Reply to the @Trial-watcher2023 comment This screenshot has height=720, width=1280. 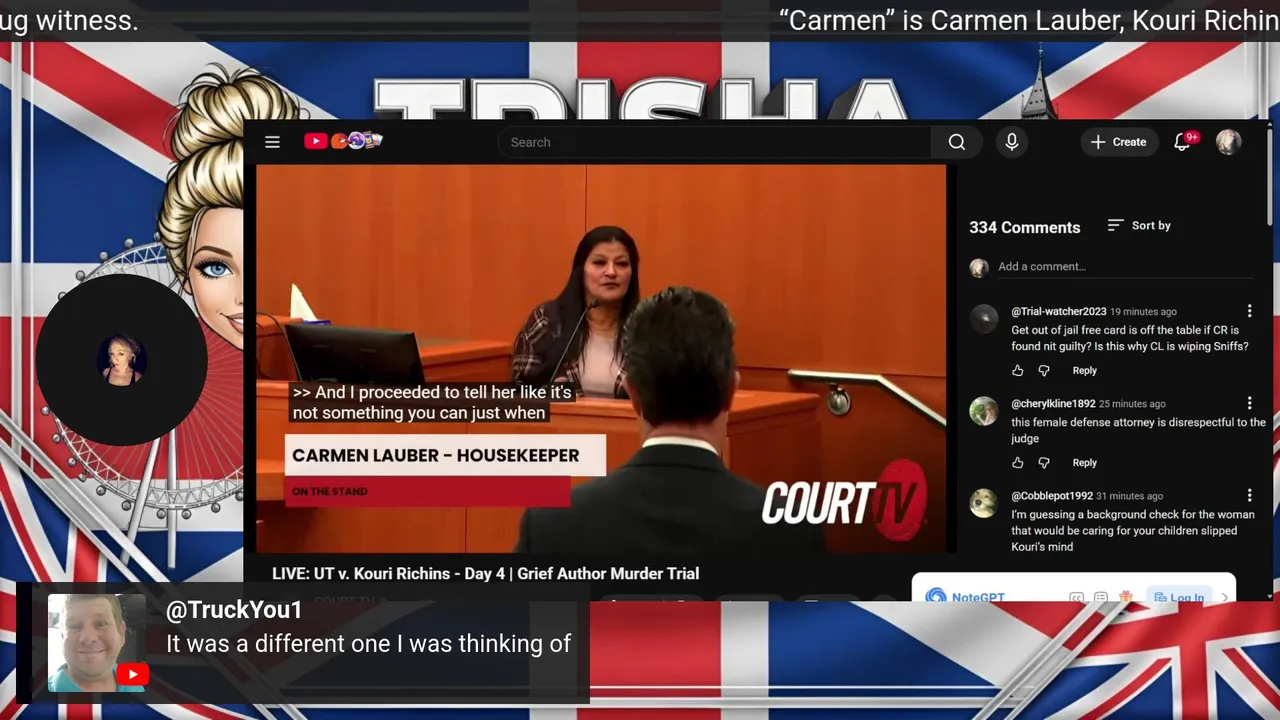1084,370
